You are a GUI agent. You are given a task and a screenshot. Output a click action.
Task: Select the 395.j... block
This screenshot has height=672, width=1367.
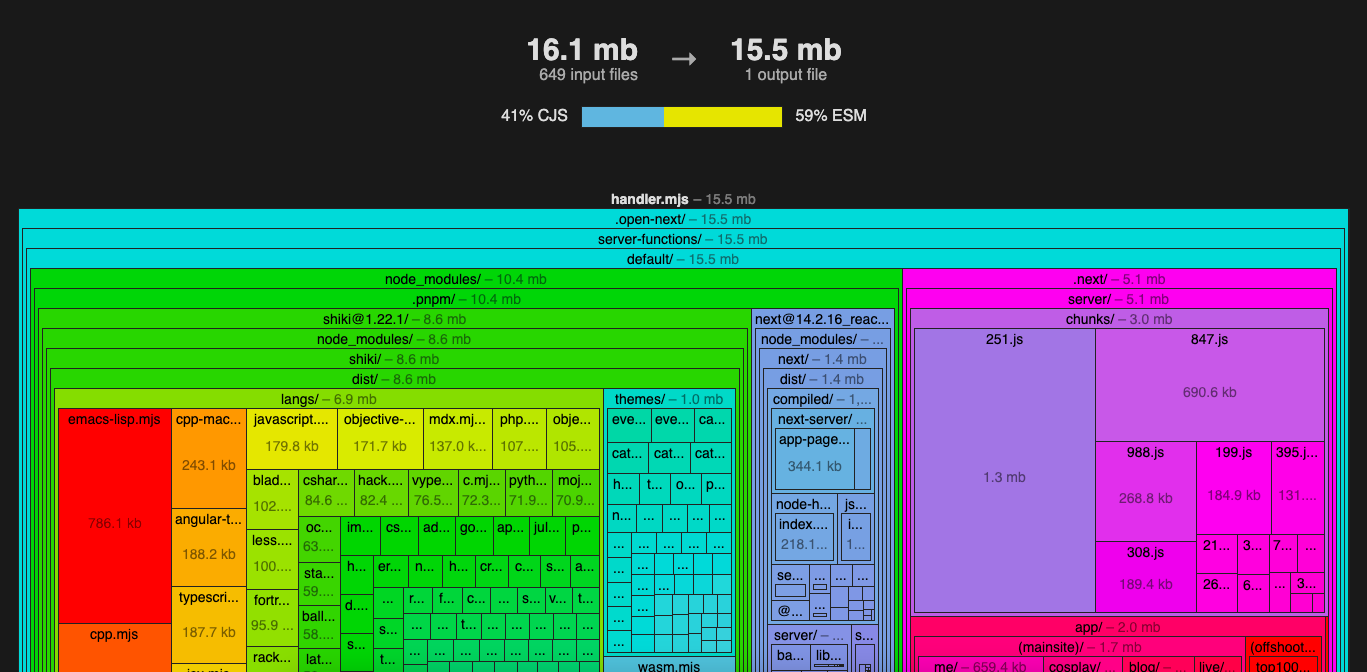(1298, 488)
